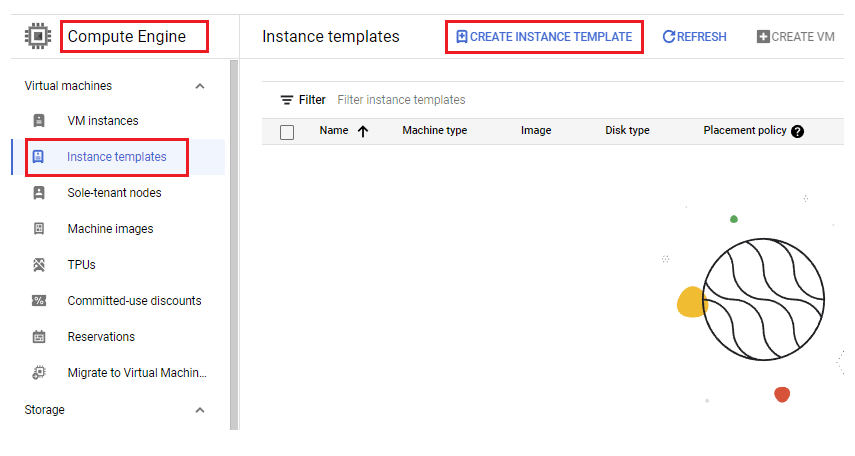The image size is (855, 456).
Task: Sort by Machine type column header
Action: point(435,130)
